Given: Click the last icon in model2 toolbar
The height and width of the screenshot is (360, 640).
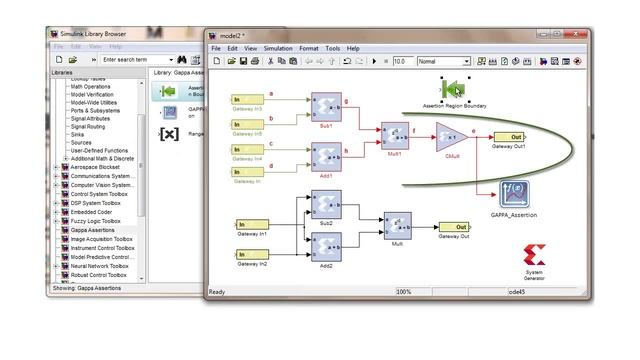Looking at the screenshot, I should pyautogui.click(x=577, y=61).
